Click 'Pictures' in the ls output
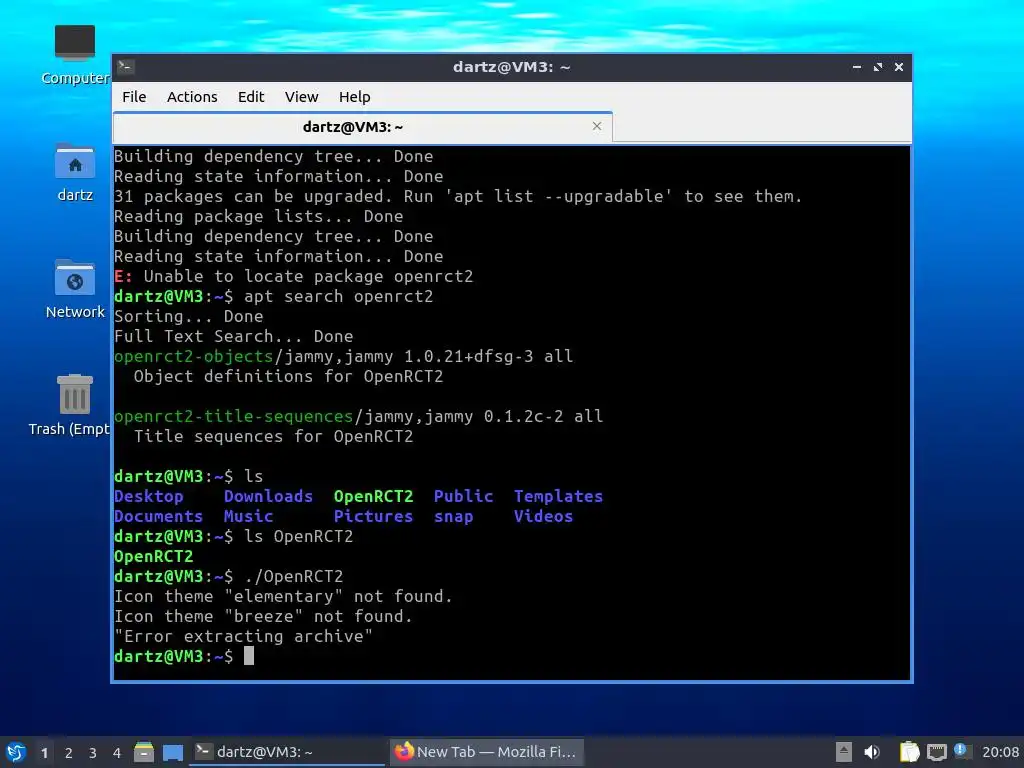The image size is (1024, 768). click(374, 517)
